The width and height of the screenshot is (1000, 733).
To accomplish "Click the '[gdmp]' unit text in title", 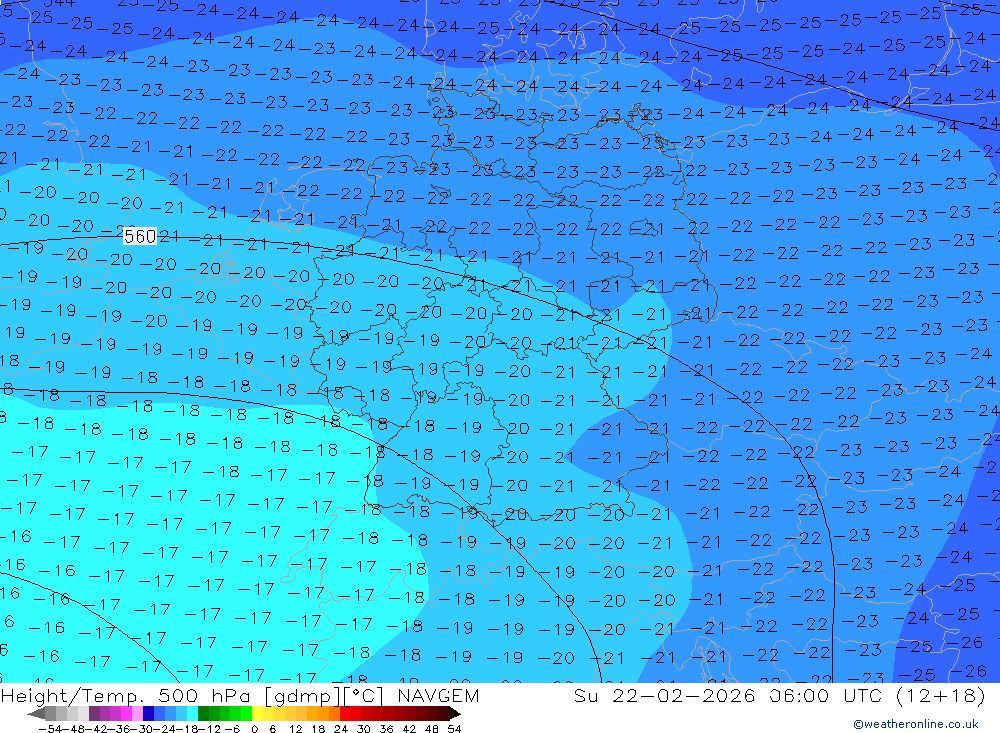I will [x=302, y=695].
